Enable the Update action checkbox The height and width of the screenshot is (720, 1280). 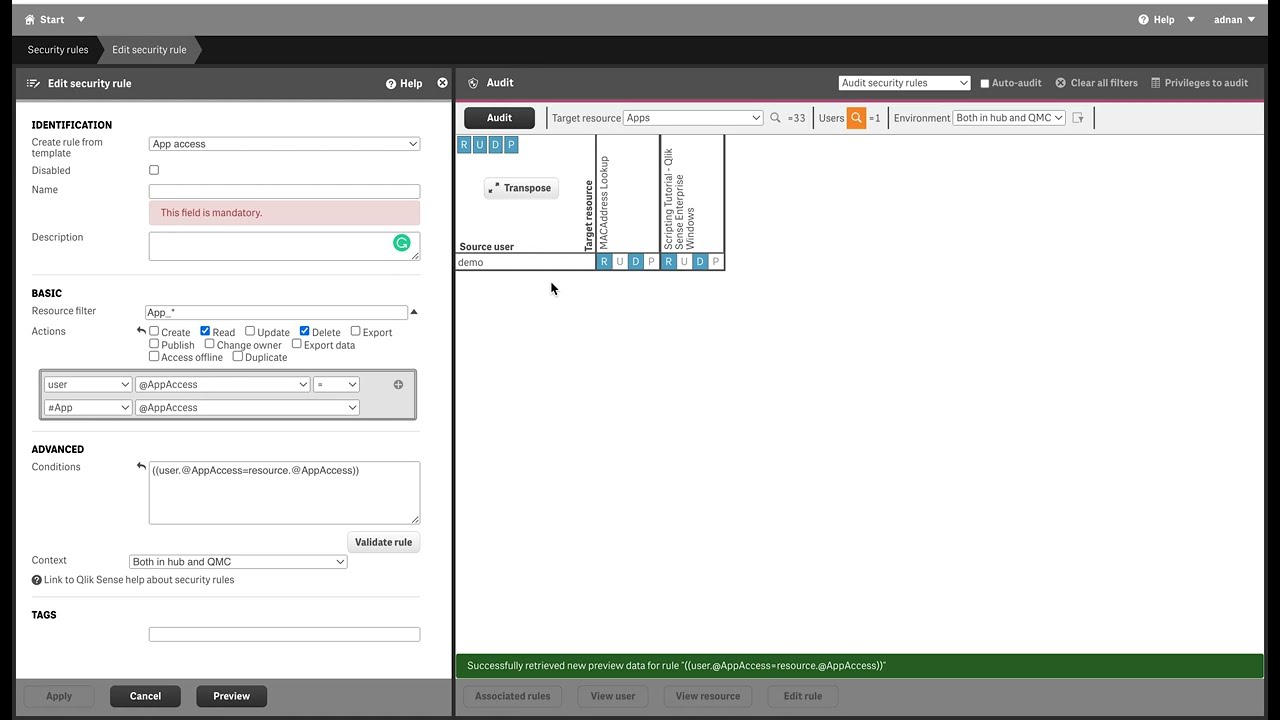tap(250, 331)
